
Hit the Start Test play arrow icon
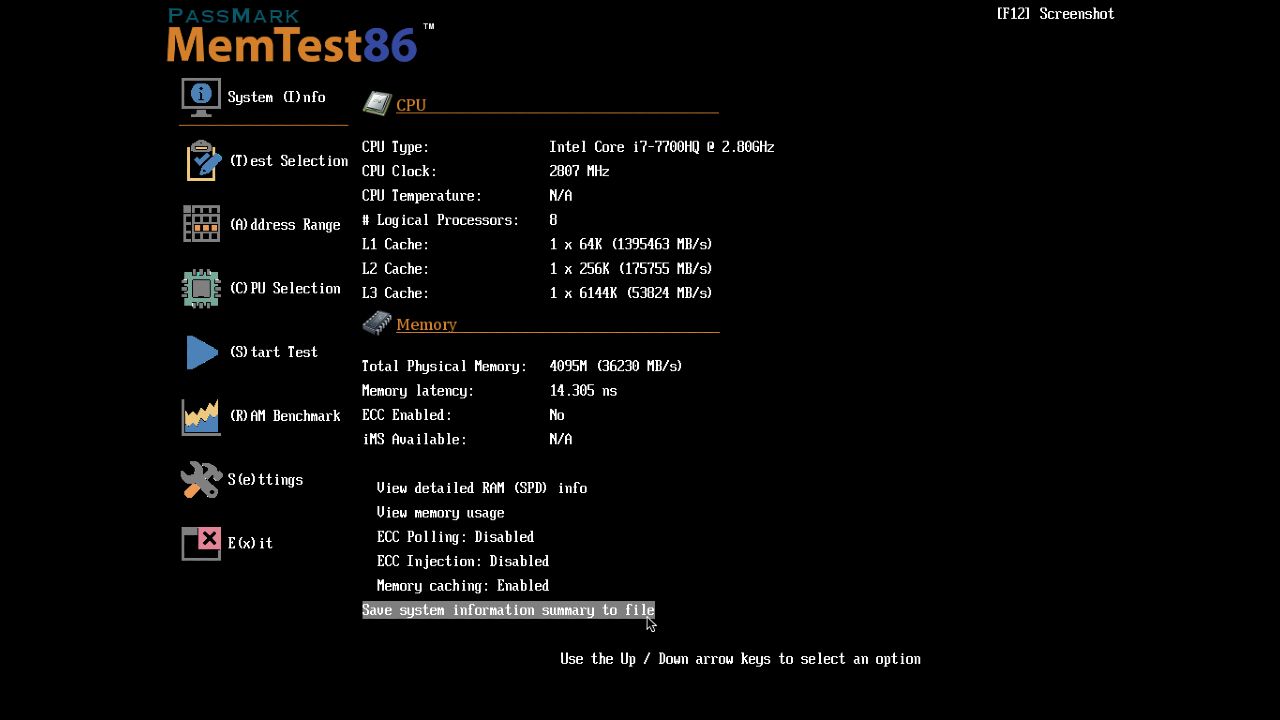point(202,352)
